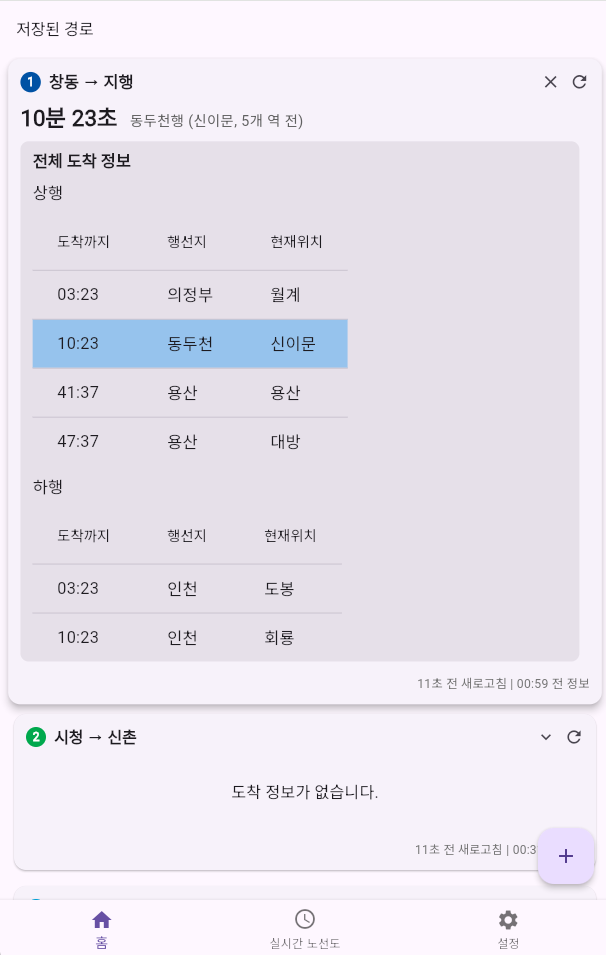Select the 의정부 train arriving in 03:23
The height and width of the screenshot is (955, 606).
pos(191,294)
